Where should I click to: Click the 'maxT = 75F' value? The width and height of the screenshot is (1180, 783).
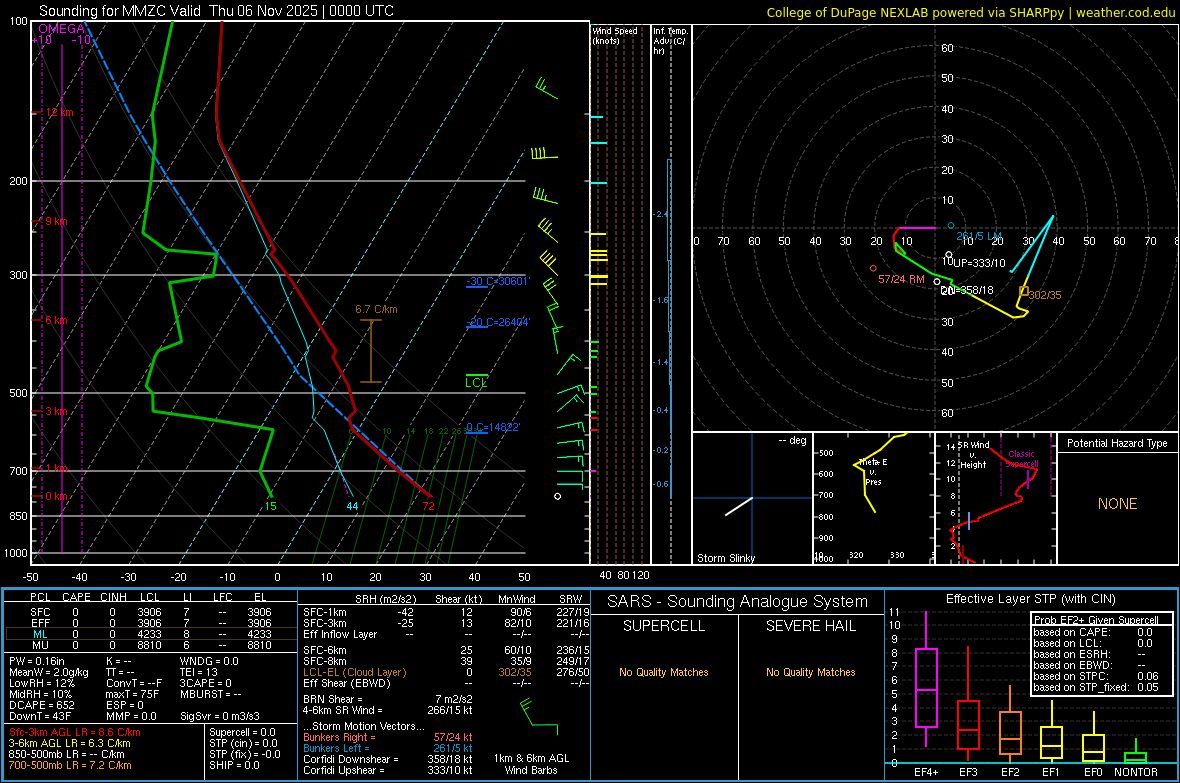132,694
